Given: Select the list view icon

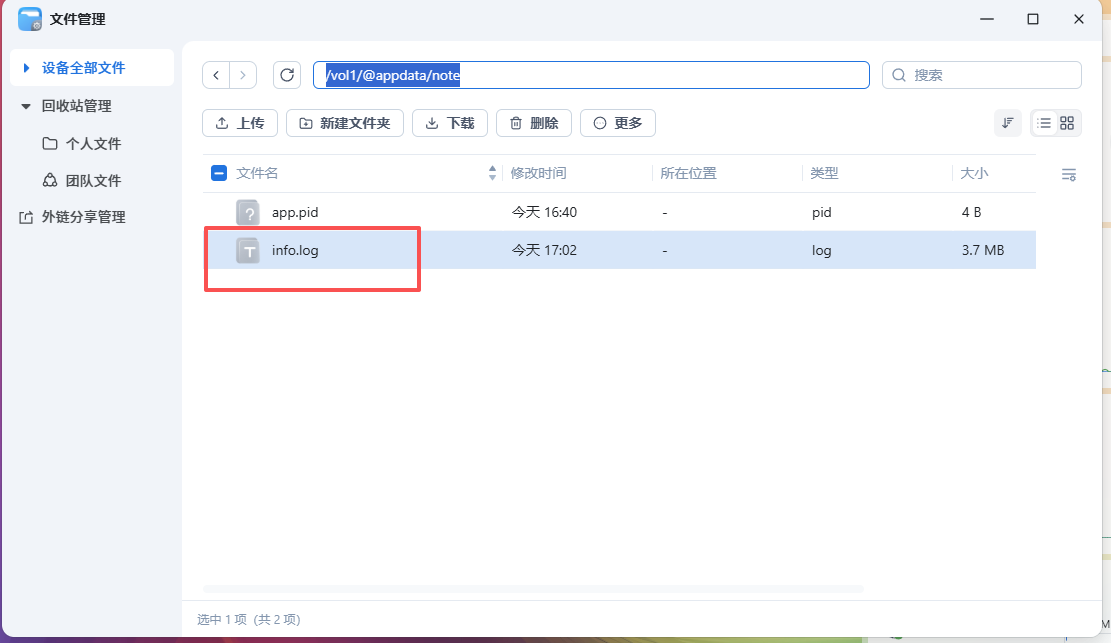Looking at the screenshot, I should tap(1043, 122).
